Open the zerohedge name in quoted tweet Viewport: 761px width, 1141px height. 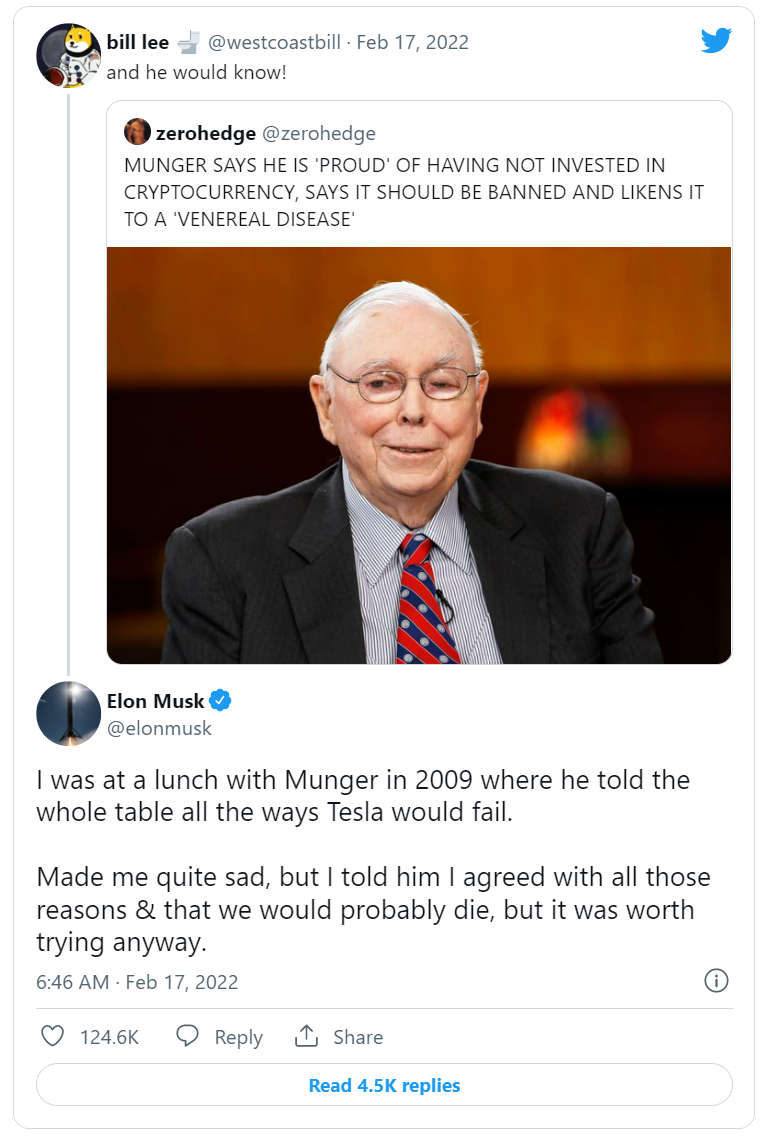[x=204, y=133]
